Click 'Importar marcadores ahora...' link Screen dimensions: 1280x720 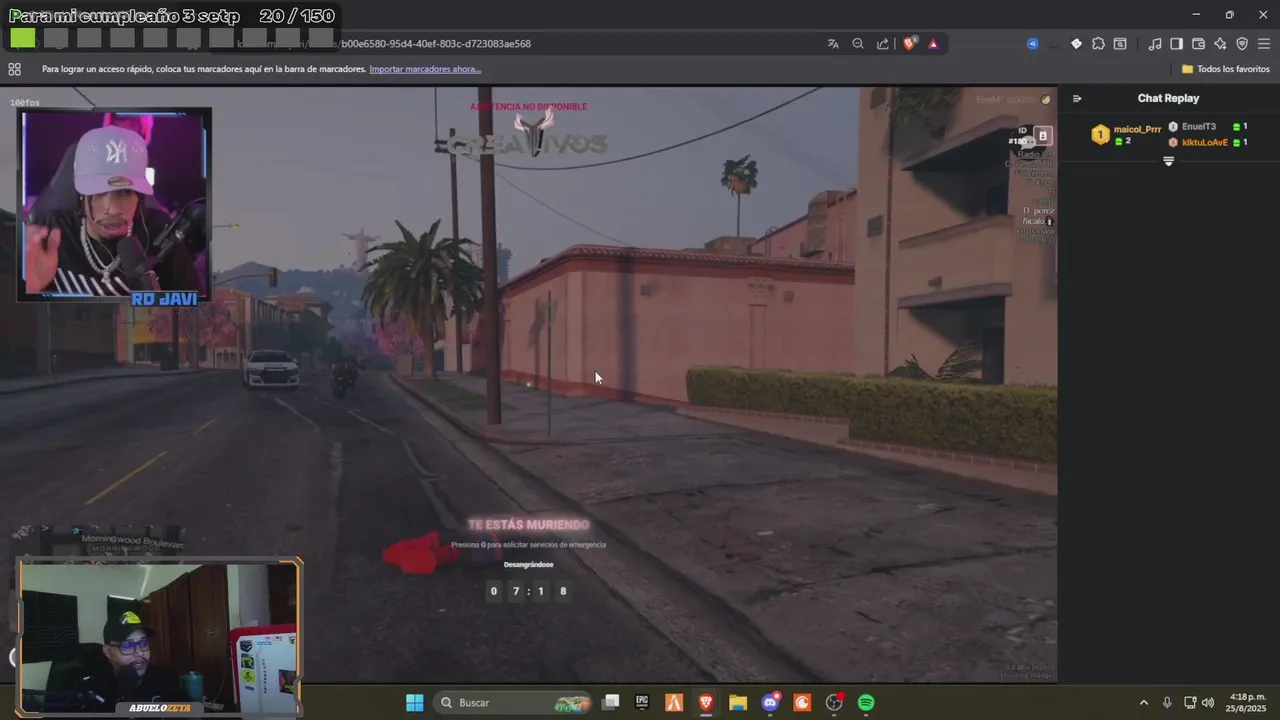pyautogui.click(x=425, y=69)
